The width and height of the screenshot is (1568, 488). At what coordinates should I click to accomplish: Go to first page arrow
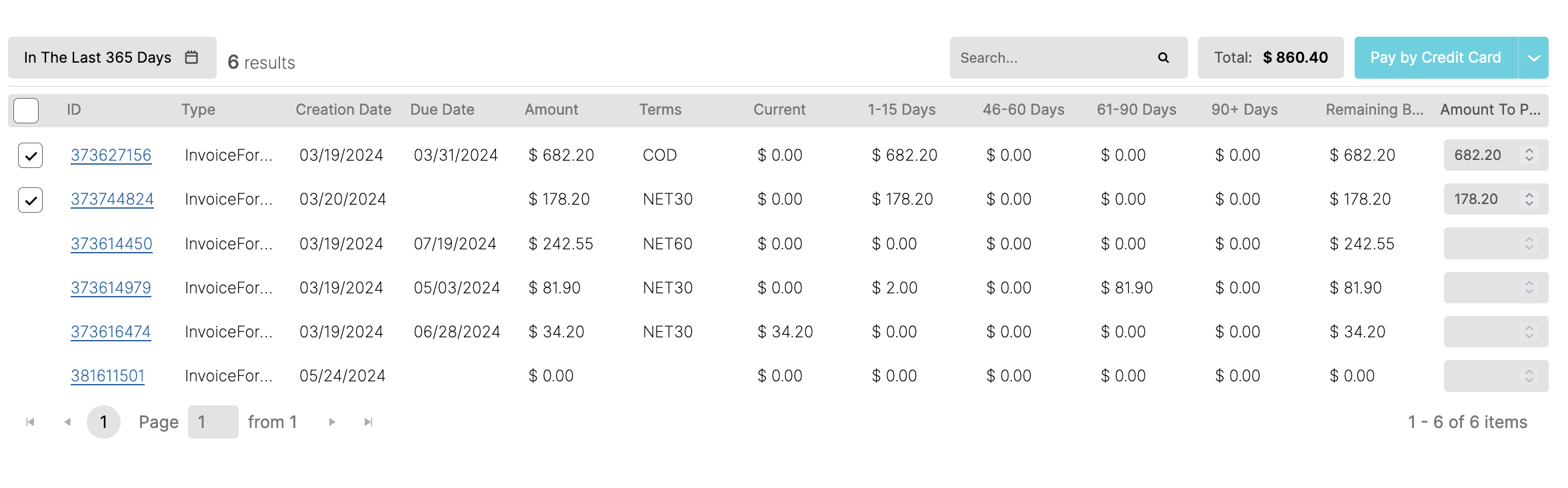30,422
